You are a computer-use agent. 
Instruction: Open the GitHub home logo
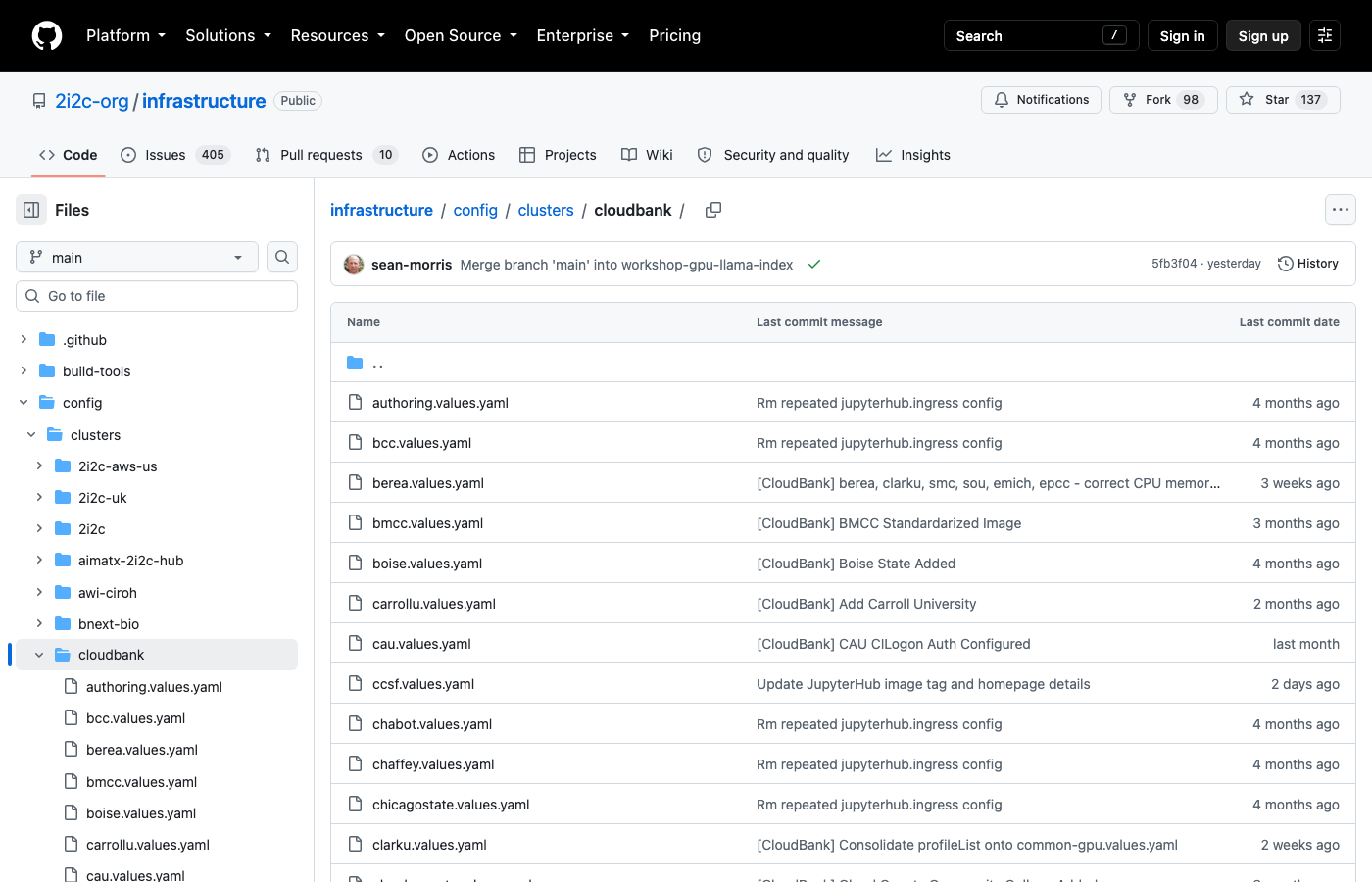point(47,36)
